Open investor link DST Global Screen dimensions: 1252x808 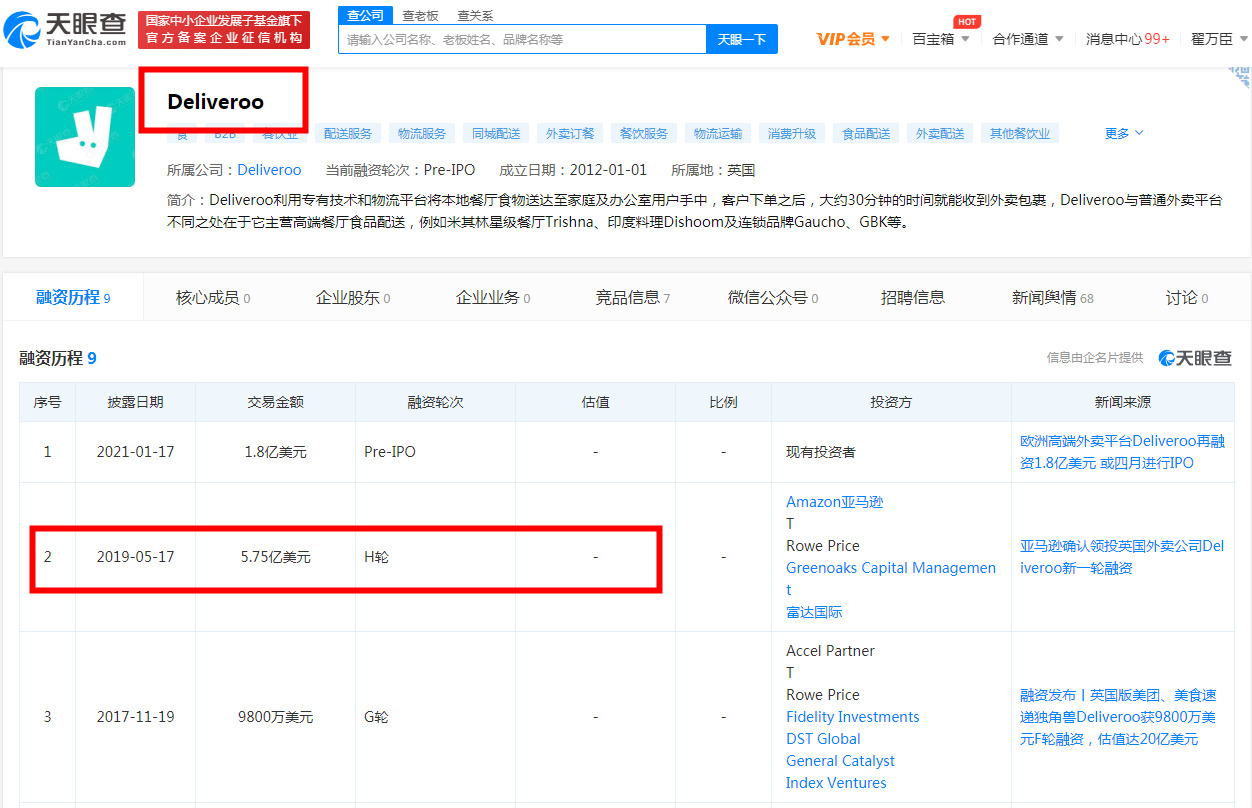pyautogui.click(x=823, y=739)
